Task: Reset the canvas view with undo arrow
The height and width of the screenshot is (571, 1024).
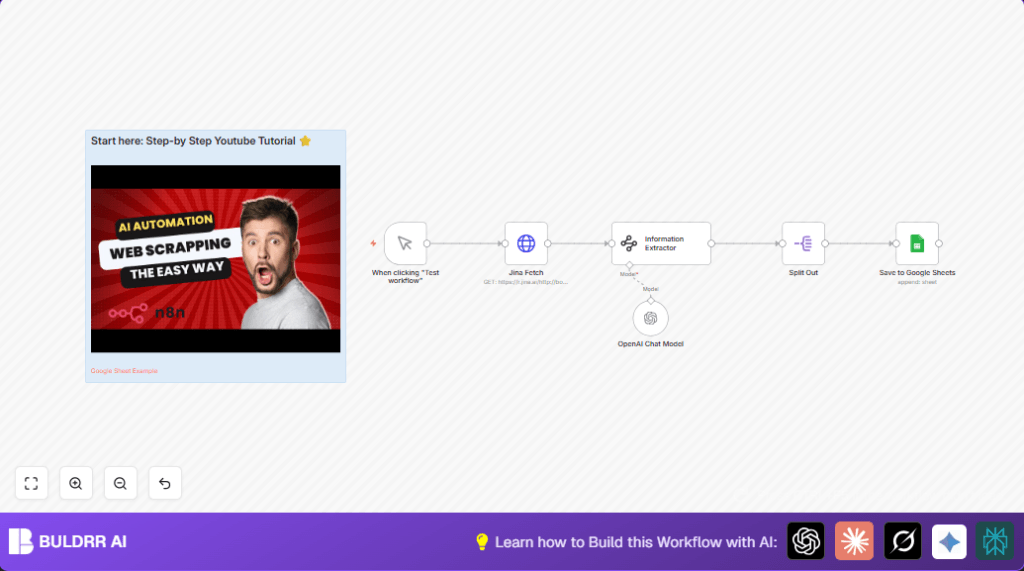Action: 165,483
